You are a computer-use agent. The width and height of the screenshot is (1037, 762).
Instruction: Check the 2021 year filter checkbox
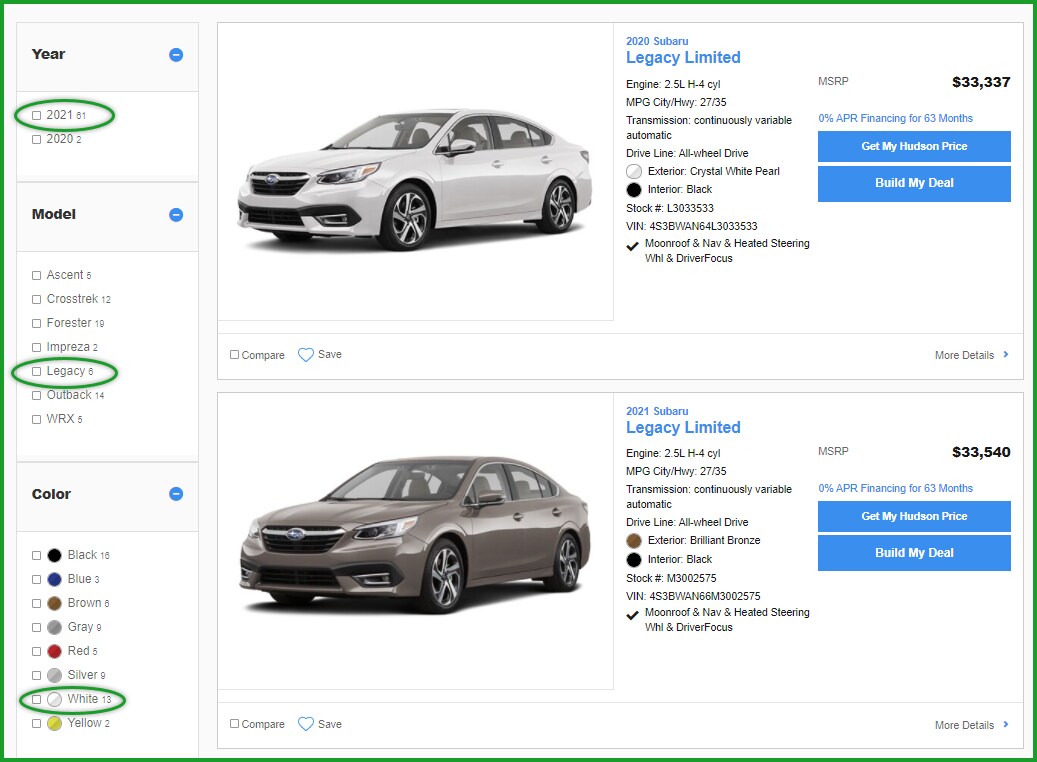point(37,116)
